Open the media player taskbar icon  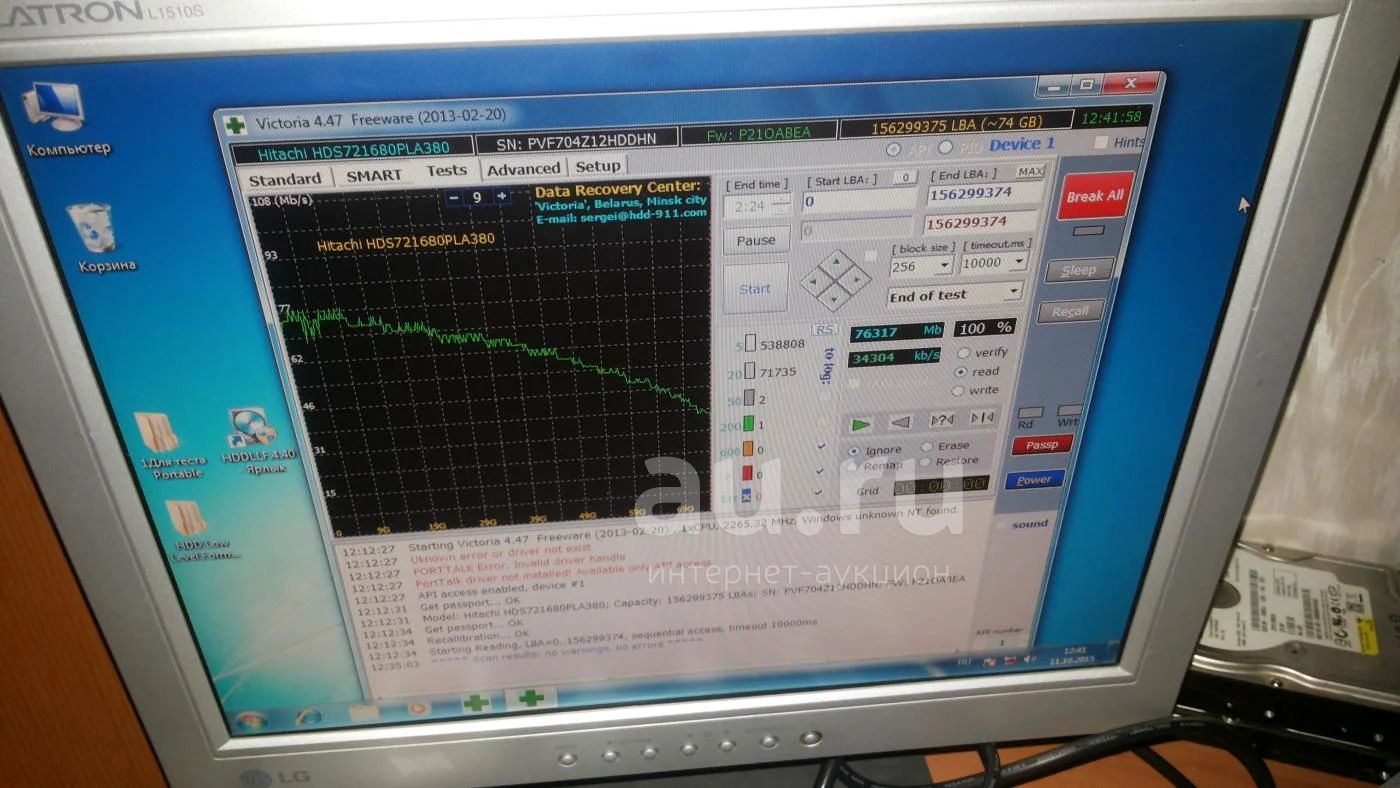(418, 707)
